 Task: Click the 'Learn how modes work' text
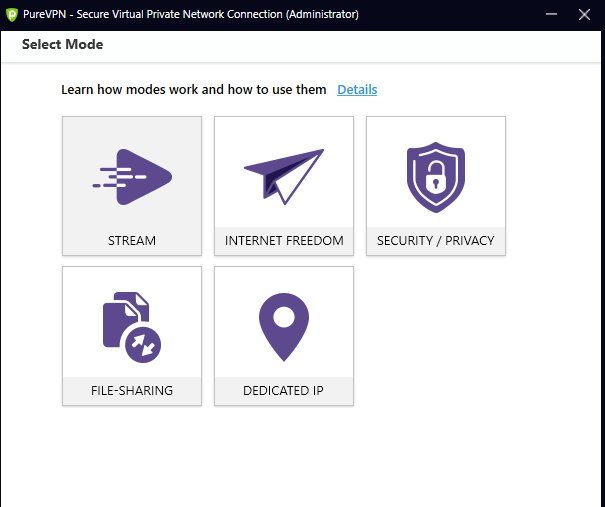(194, 90)
